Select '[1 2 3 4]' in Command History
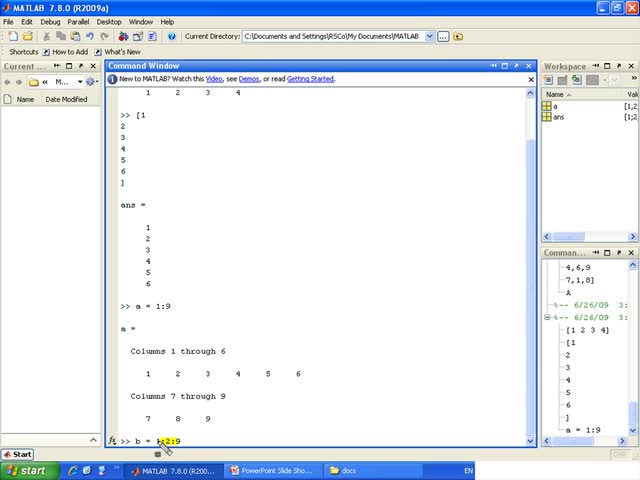This screenshot has width=640, height=480. coord(587,330)
